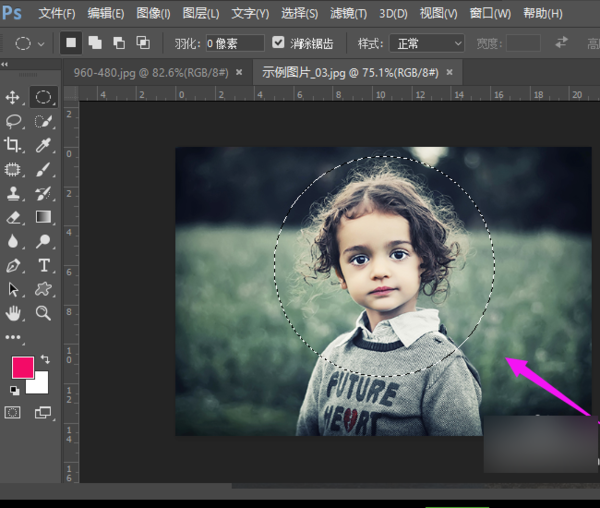
Task: Select the Crop tool
Action: (x=14, y=146)
